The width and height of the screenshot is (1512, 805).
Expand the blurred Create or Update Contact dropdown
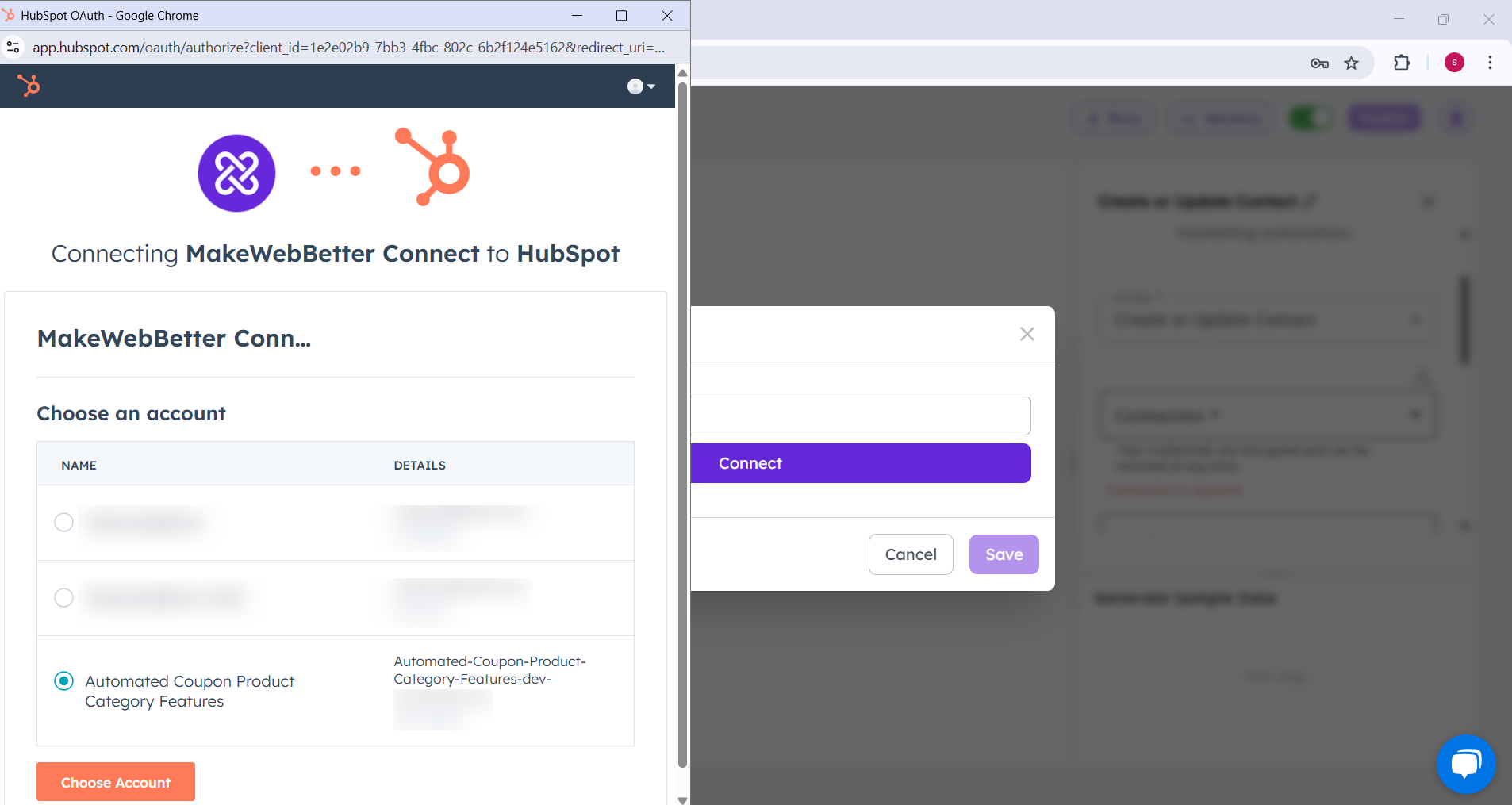tap(1268, 320)
